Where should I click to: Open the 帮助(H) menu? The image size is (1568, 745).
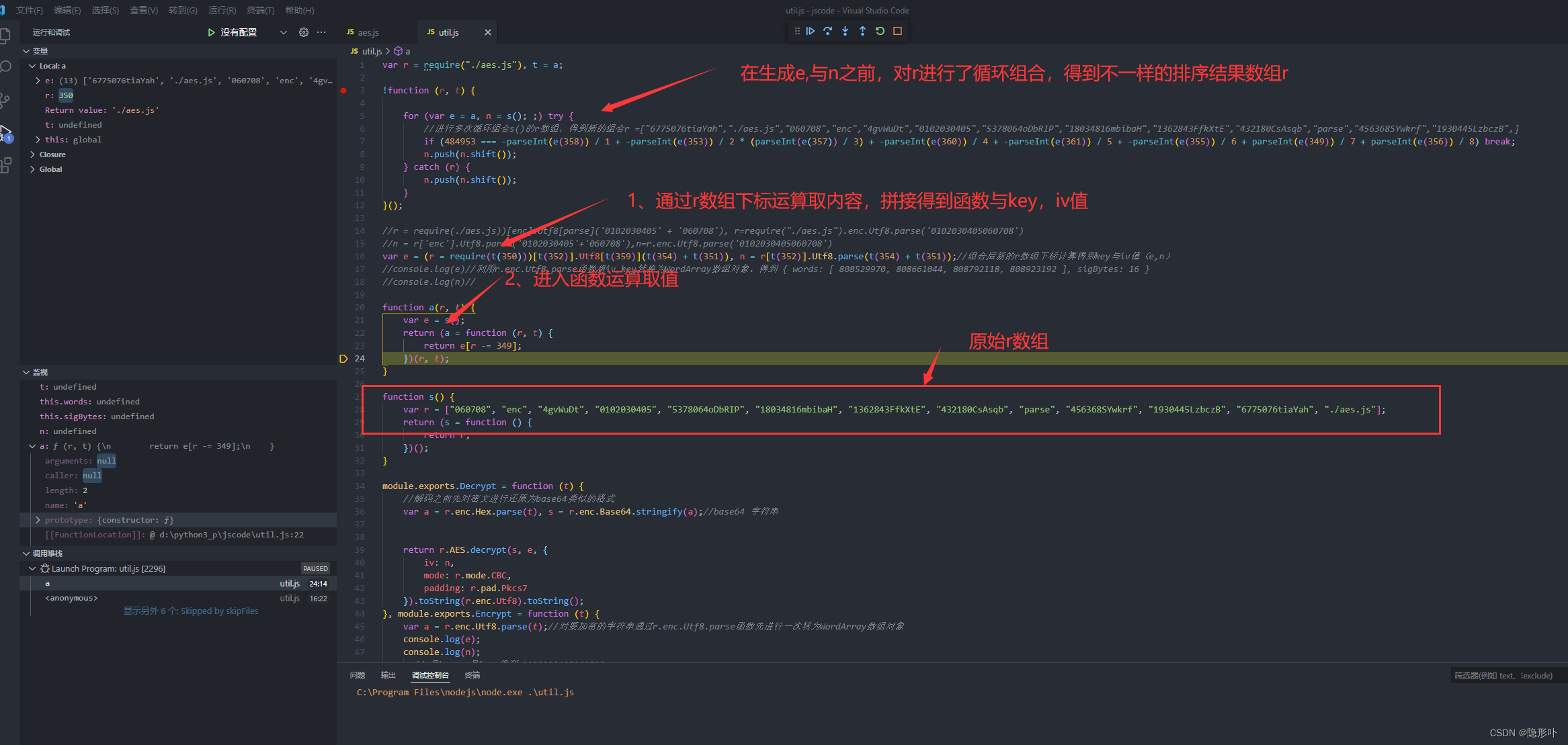point(300,10)
